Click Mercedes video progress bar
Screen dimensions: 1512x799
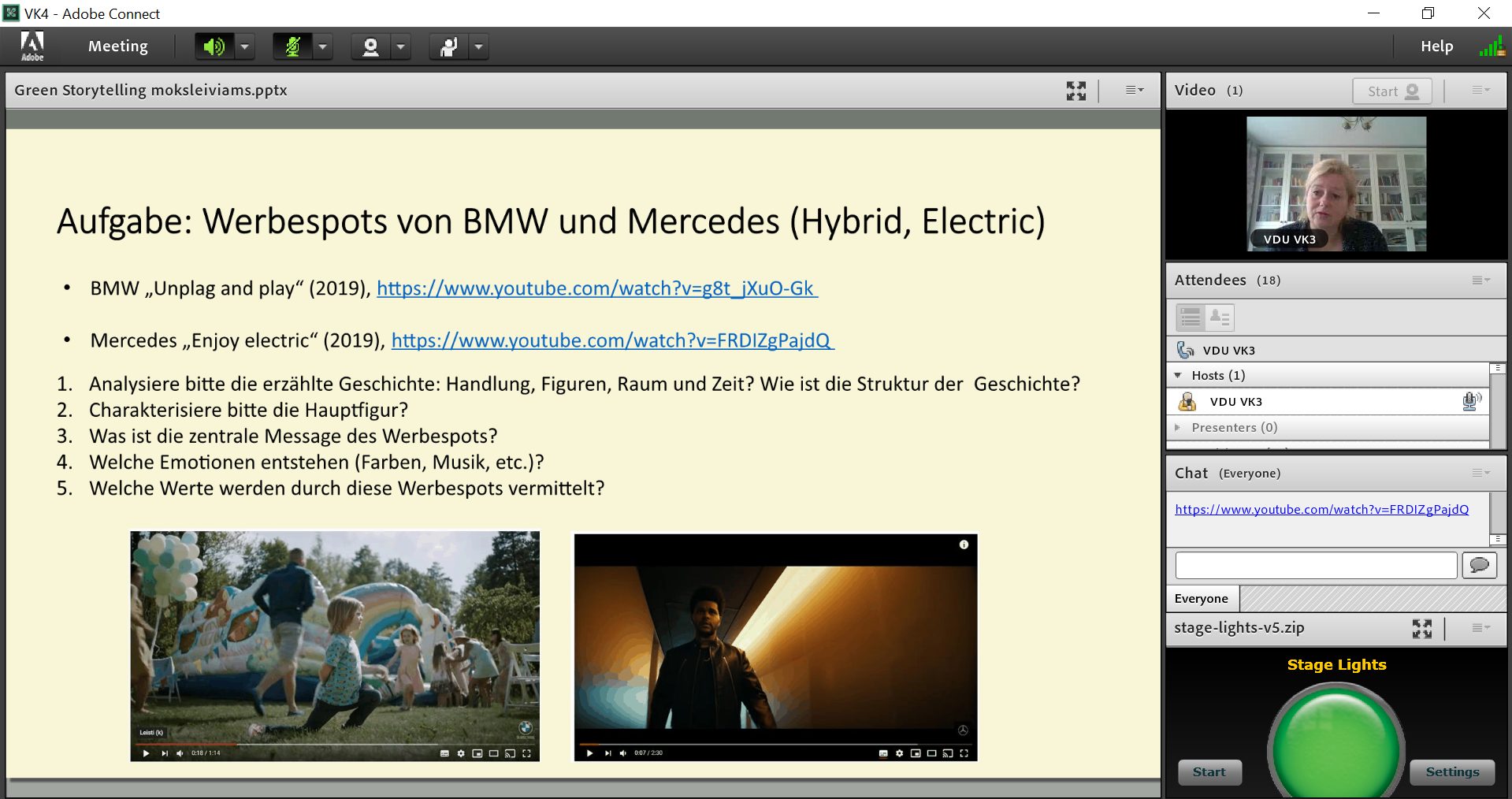pyautogui.click(x=775, y=744)
